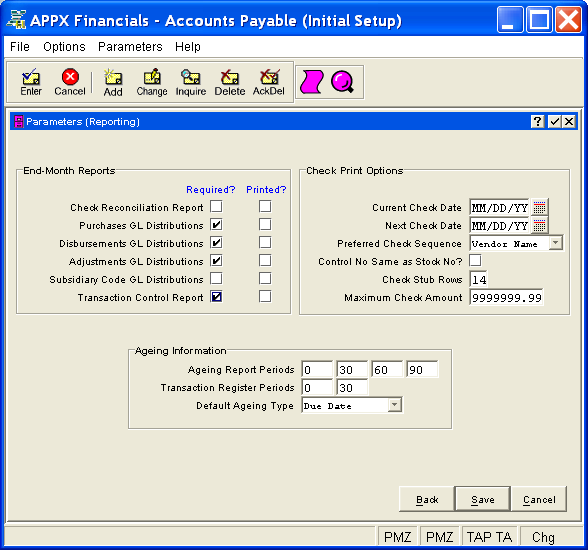The height and width of the screenshot is (550, 588).
Task: Click the APPX application icon in title bar
Action: point(16,19)
